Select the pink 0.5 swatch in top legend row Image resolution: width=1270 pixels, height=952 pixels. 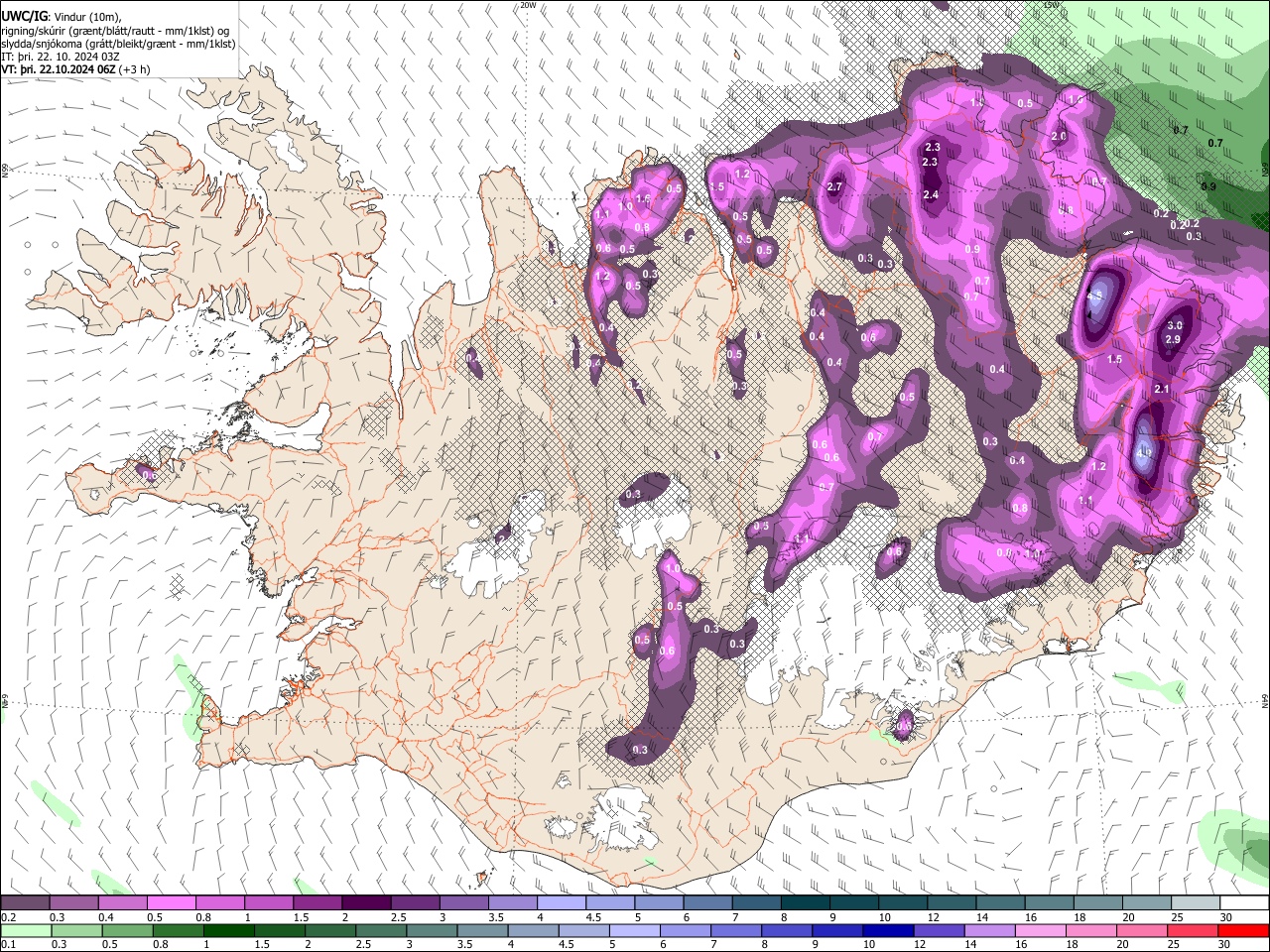pyautogui.click(x=172, y=902)
